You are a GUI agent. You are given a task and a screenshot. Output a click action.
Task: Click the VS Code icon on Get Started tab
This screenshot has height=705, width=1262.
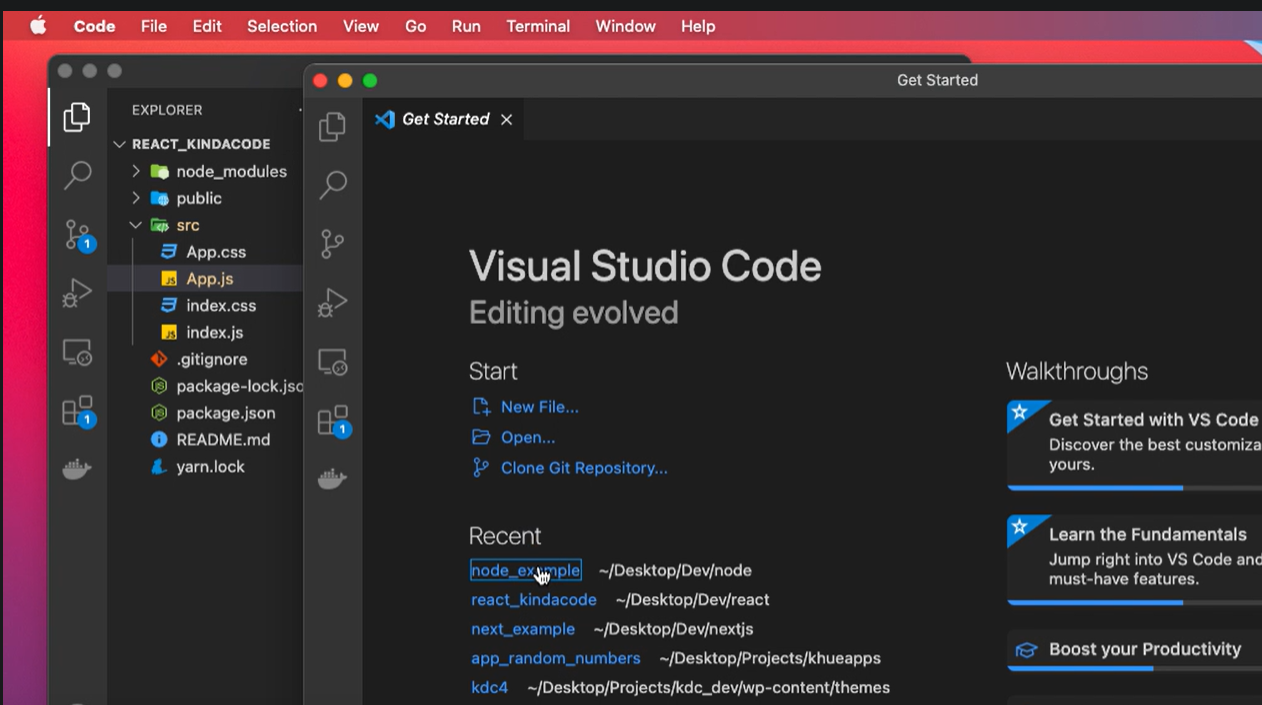tap(384, 119)
